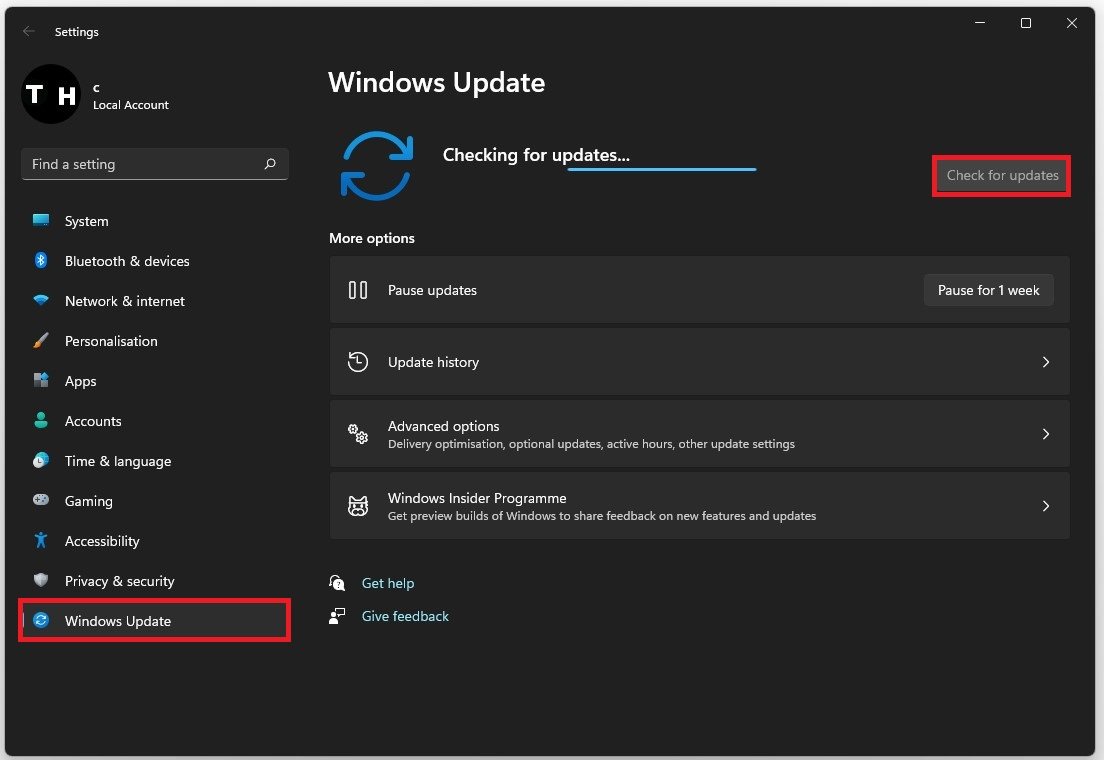This screenshot has width=1104, height=760.
Task: Click the Give feedback icon
Action: [337, 616]
